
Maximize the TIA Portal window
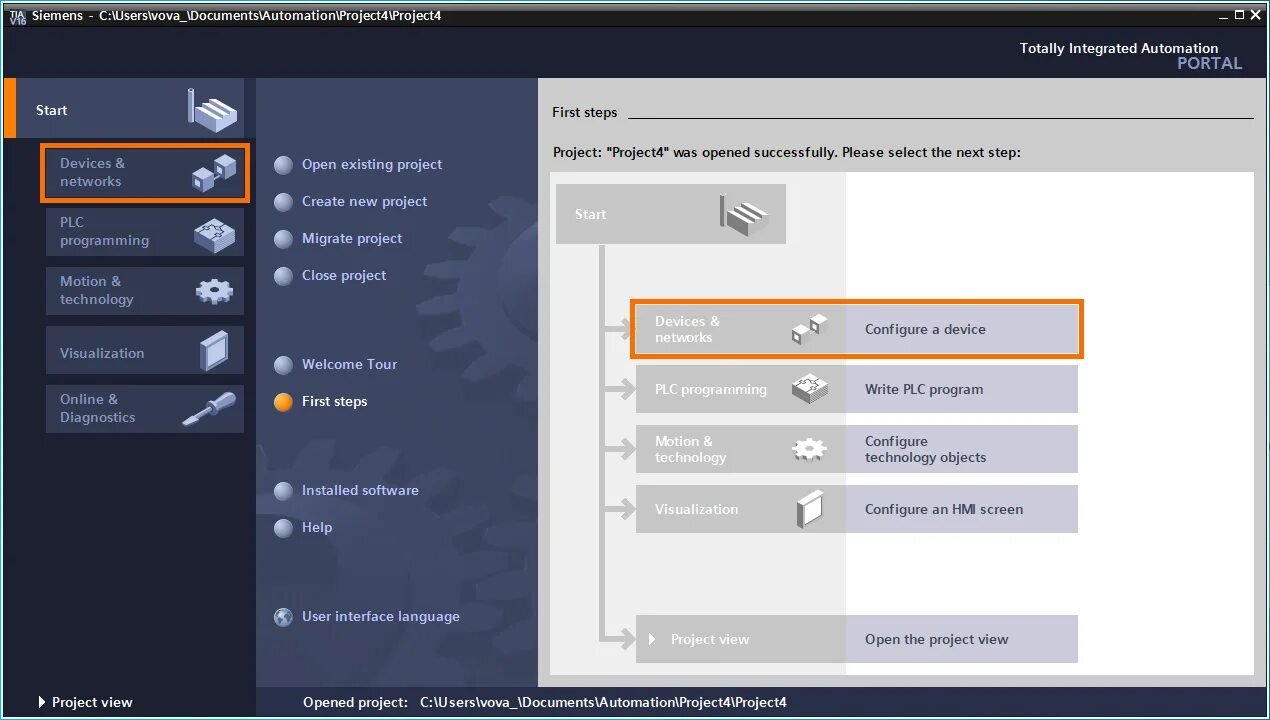(1240, 15)
